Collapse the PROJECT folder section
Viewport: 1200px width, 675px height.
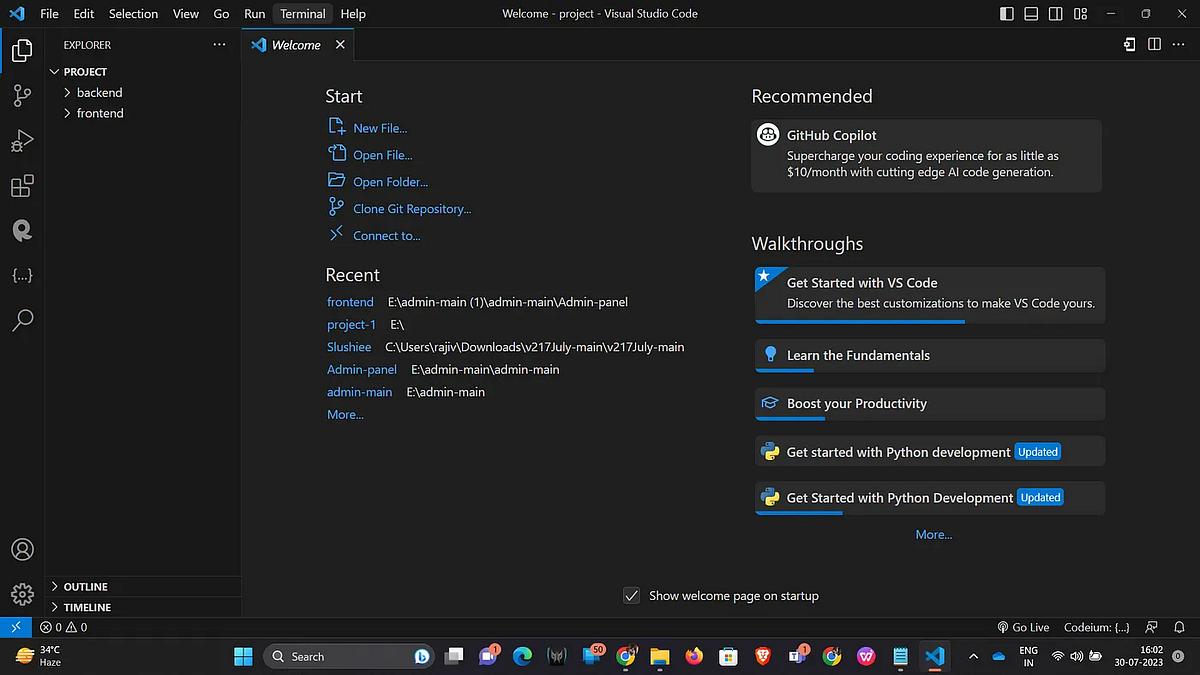[145, 72]
